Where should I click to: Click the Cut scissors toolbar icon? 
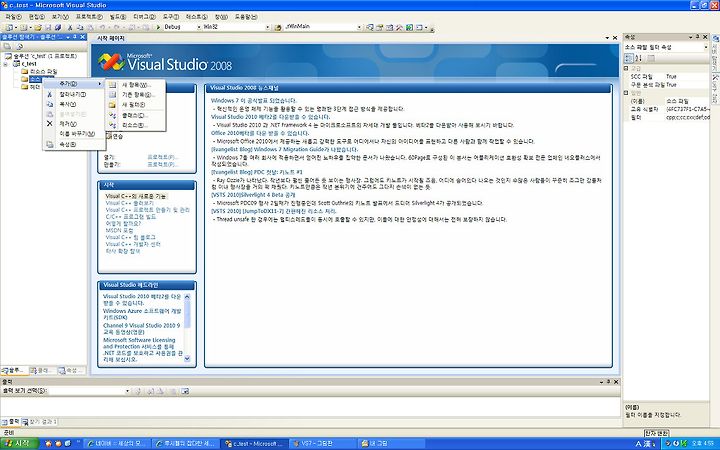coord(70,28)
